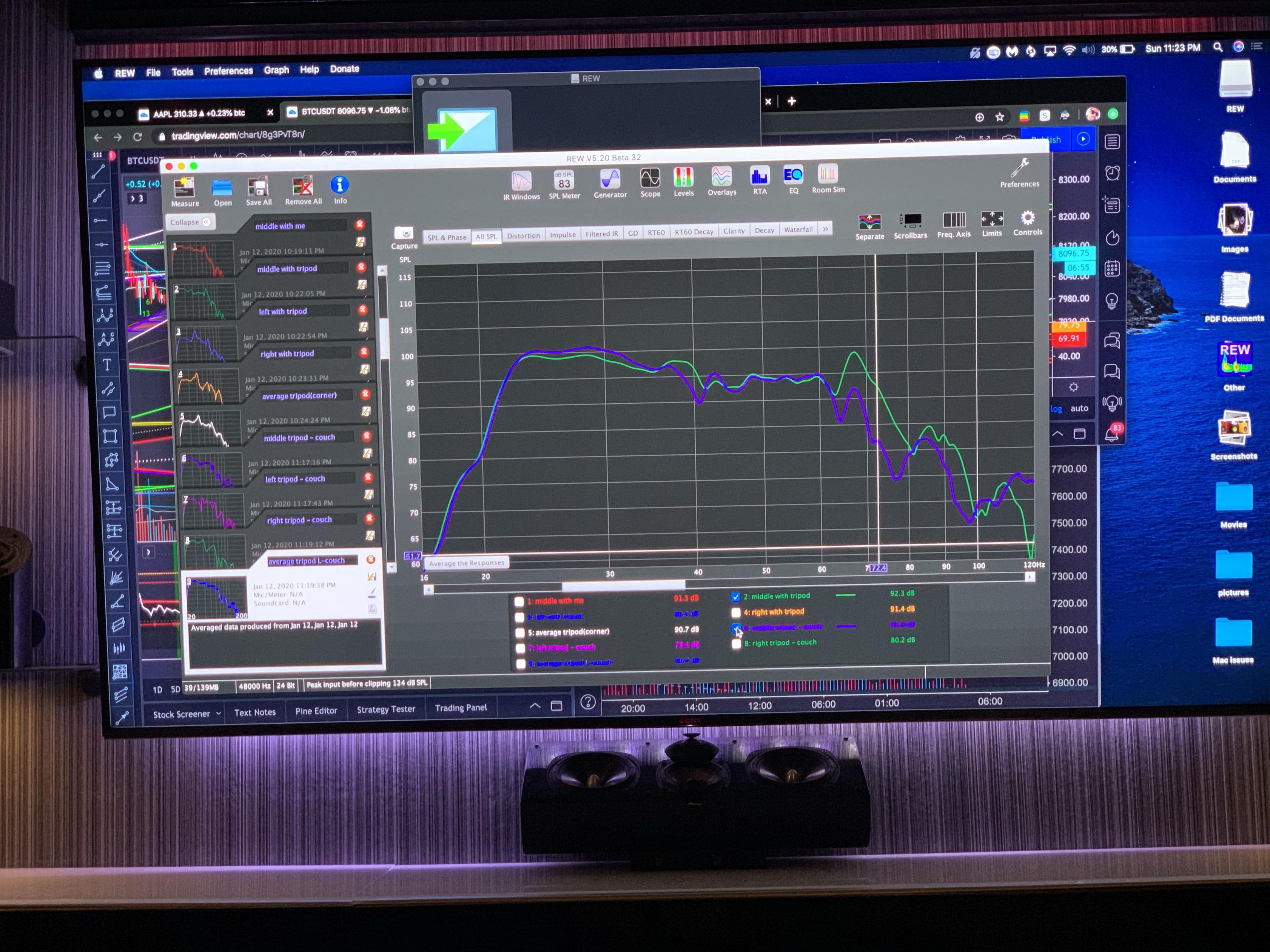The width and height of the screenshot is (1270, 952).
Task: Select the TradingView text tool
Action: (x=107, y=364)
